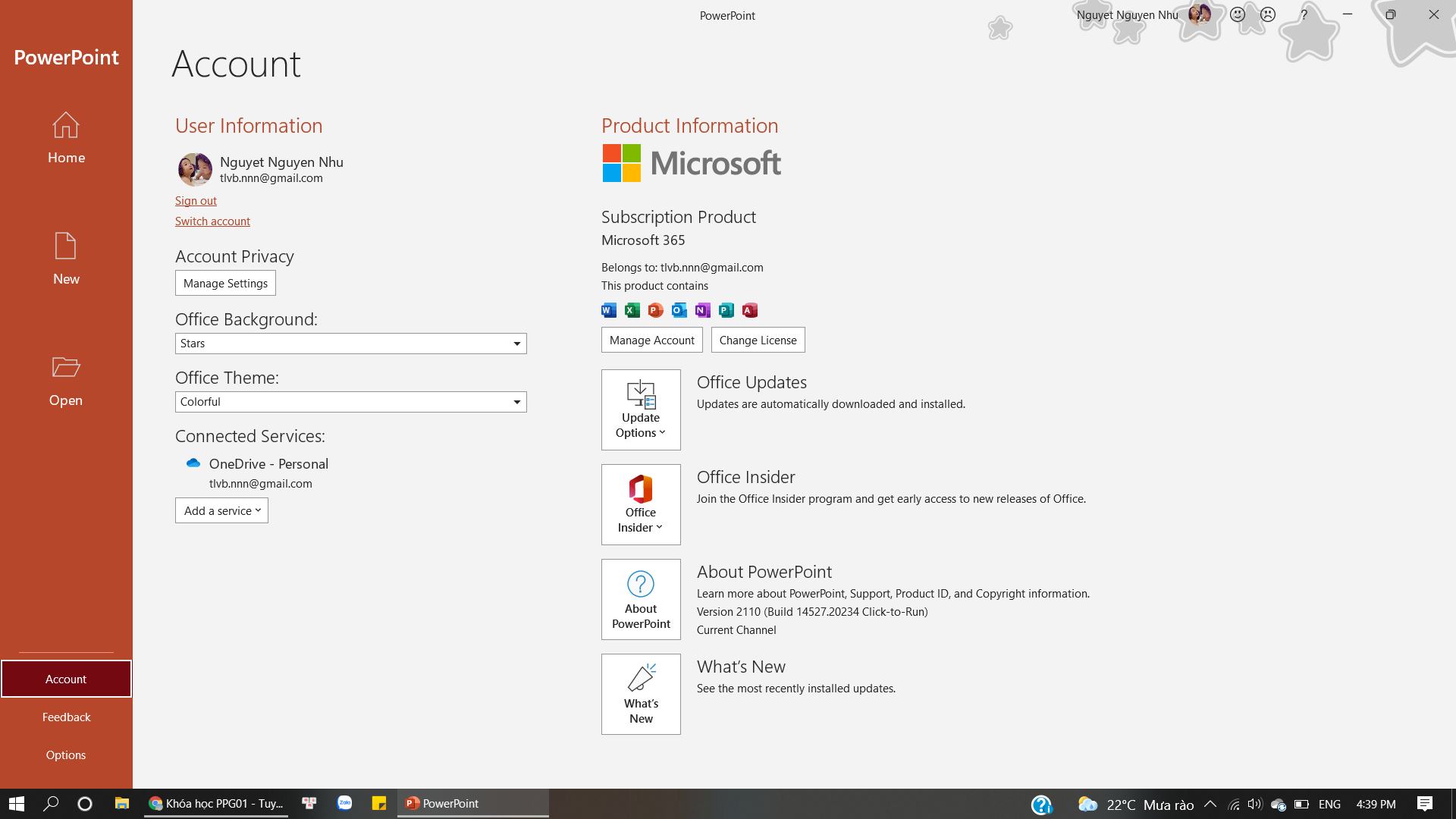Click the Outlook app icon
Screen dimensions: 1456x819
tap(679, 310)
